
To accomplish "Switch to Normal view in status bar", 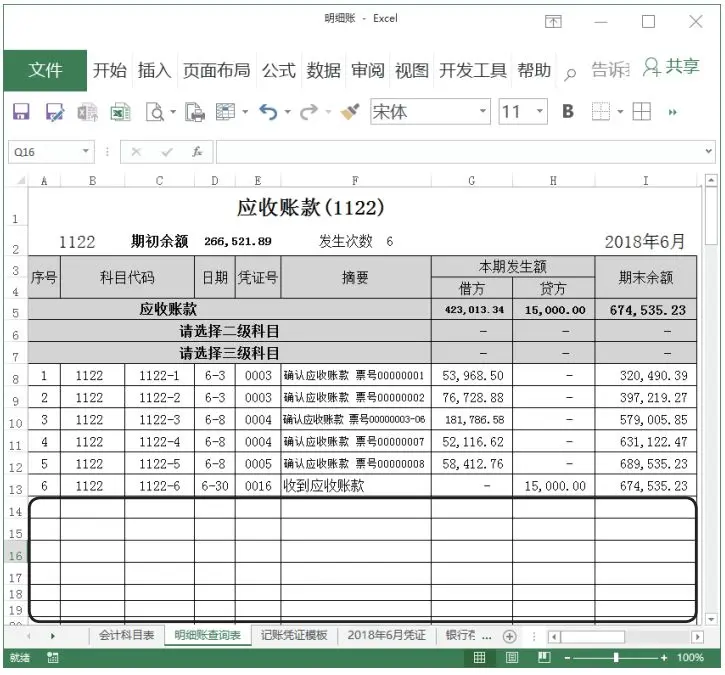I will click(x=479, y=657).
